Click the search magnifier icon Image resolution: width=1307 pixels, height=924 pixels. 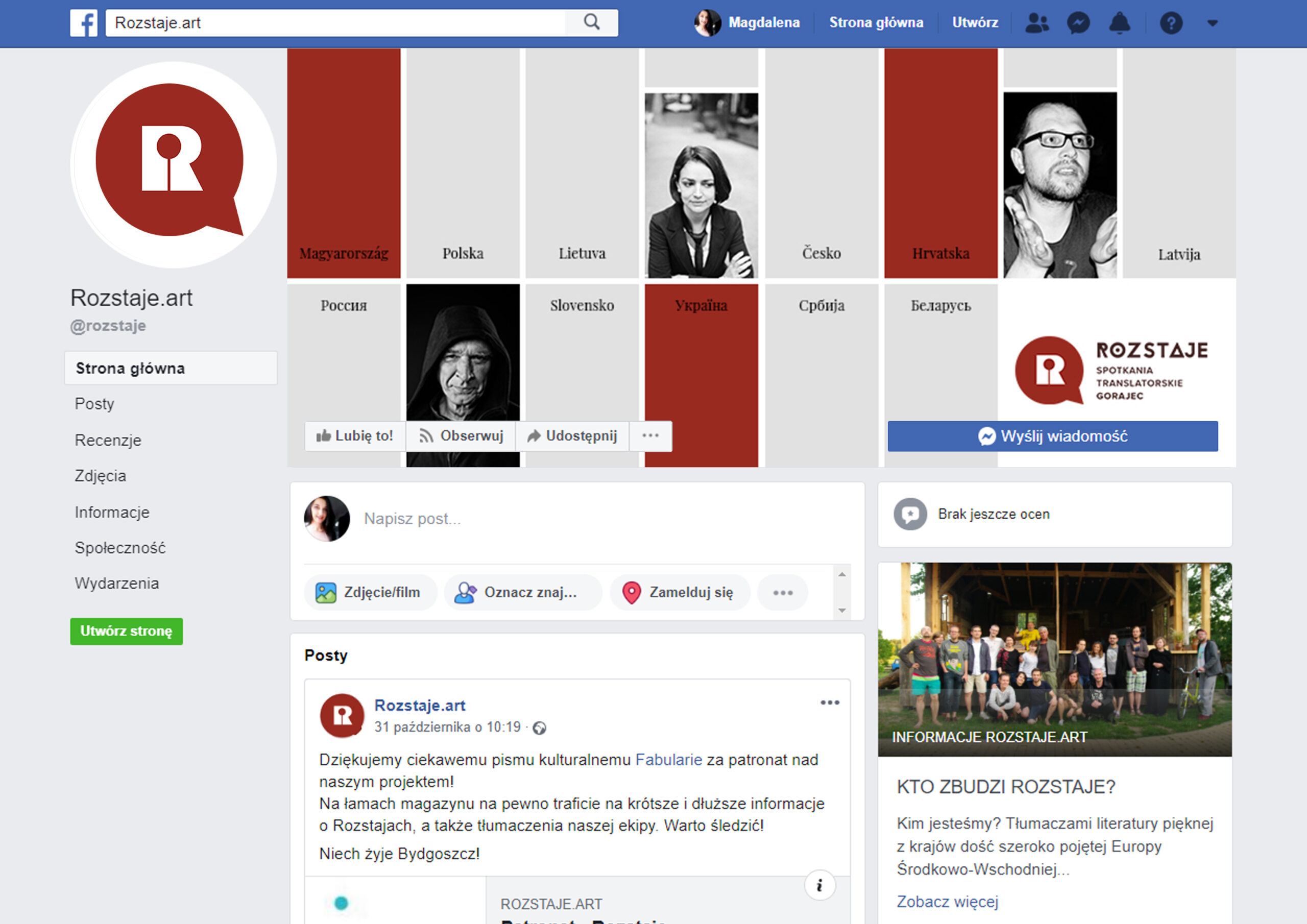point(591,23)
